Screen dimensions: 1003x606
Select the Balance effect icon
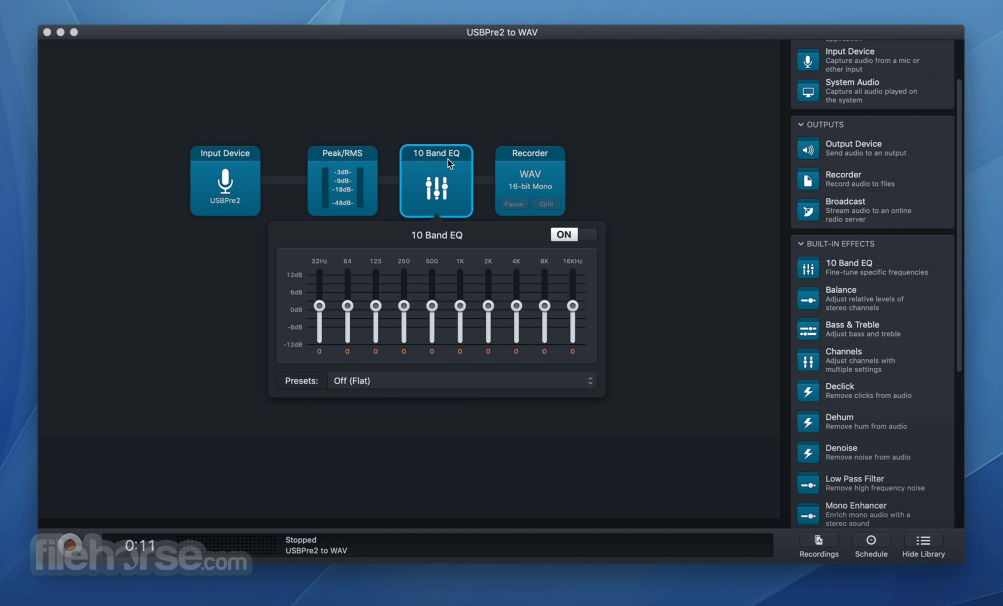click(808, 299)
